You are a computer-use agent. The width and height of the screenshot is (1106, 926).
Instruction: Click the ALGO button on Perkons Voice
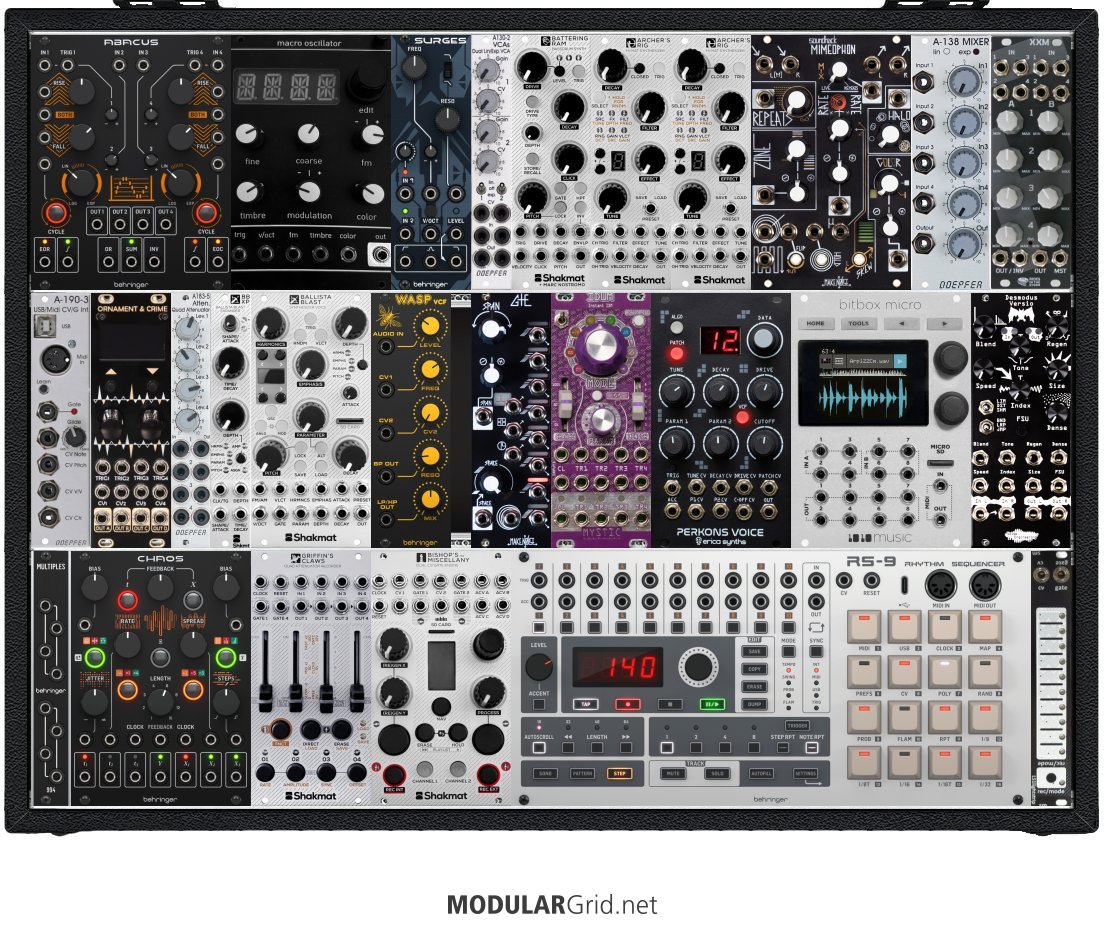pos(676,328)
